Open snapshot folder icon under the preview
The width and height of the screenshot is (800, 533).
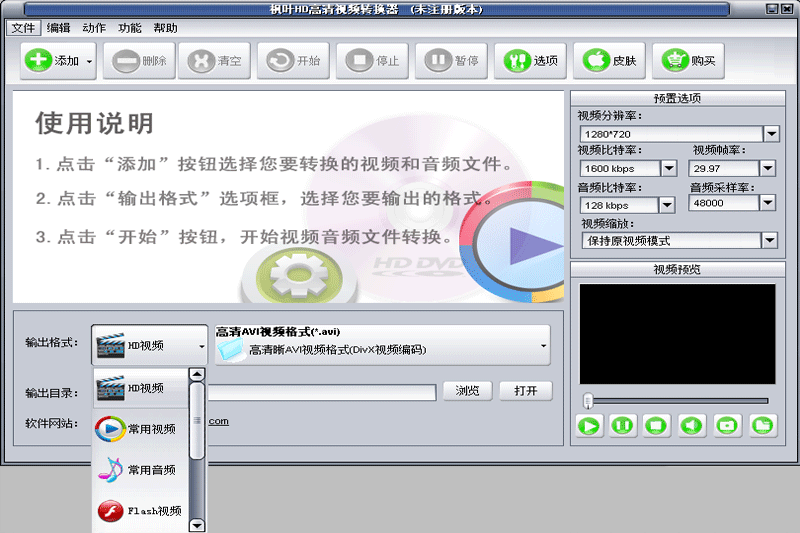tap(763, 425)
